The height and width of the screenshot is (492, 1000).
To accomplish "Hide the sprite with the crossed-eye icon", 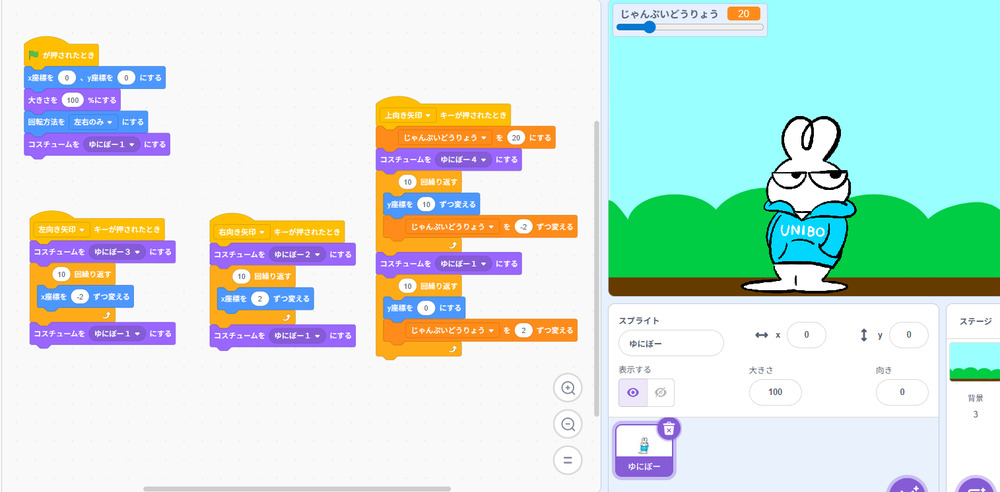I will tap(660, 393).
